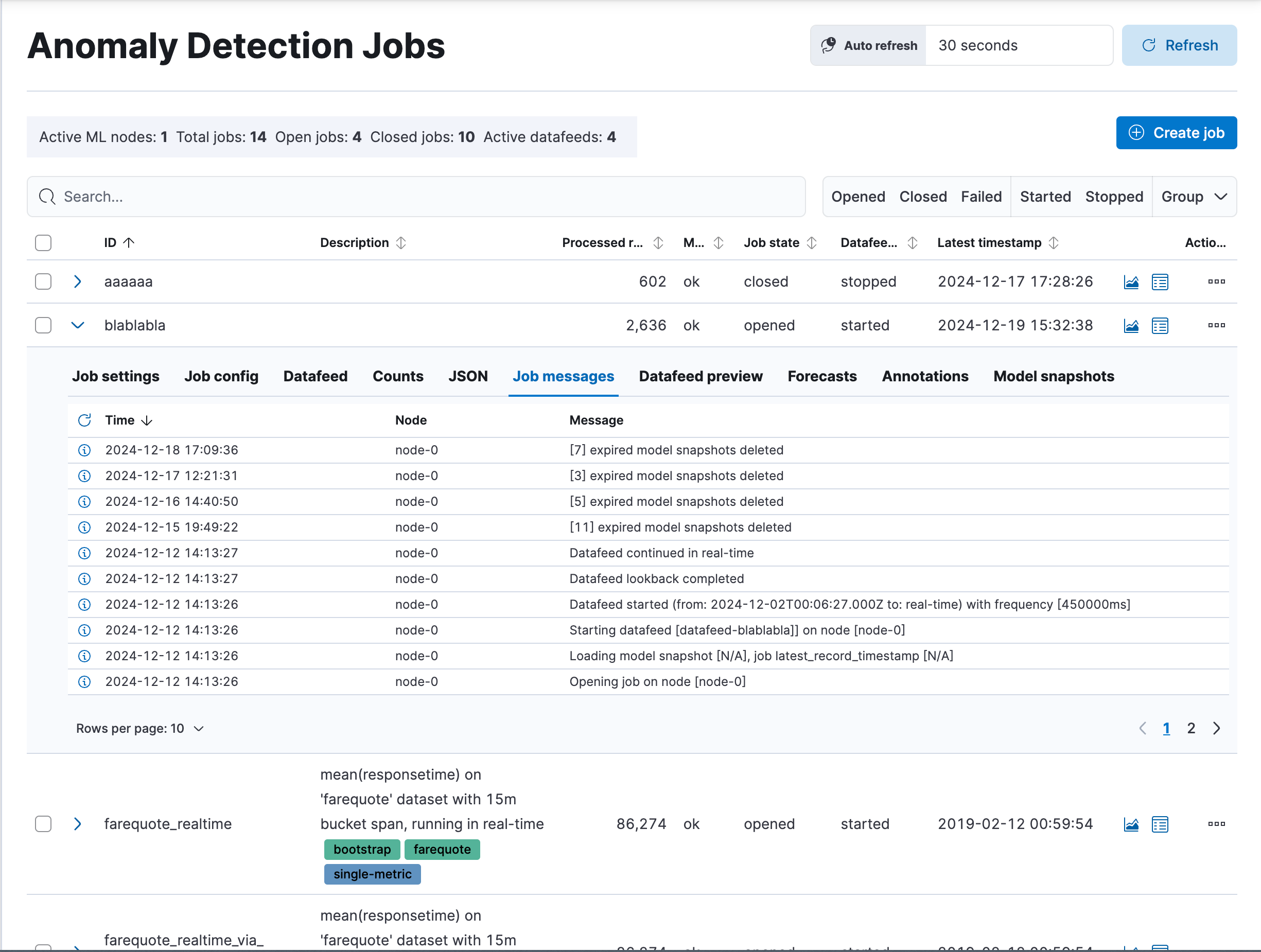Switch to Job settings tab
Viewport: 1261px width, 952px height.
click(116, 376)
